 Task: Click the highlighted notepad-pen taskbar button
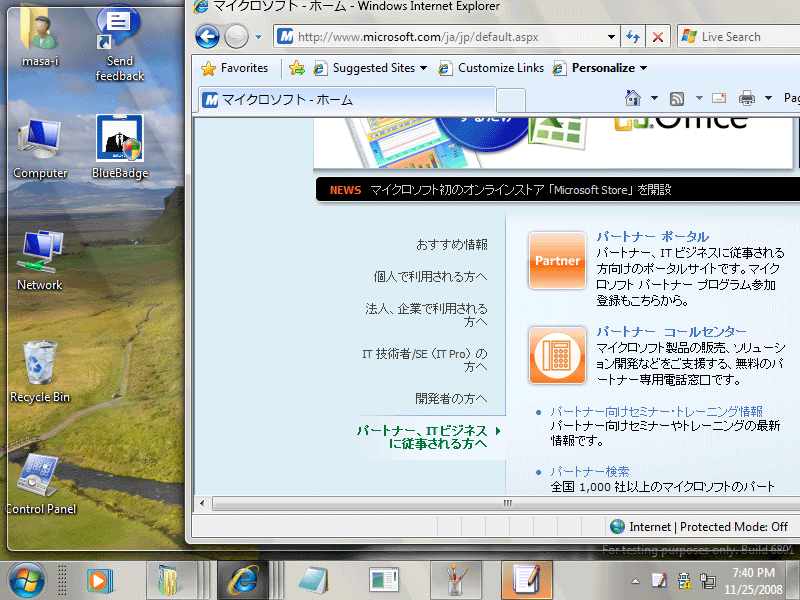tap(527, 581)
